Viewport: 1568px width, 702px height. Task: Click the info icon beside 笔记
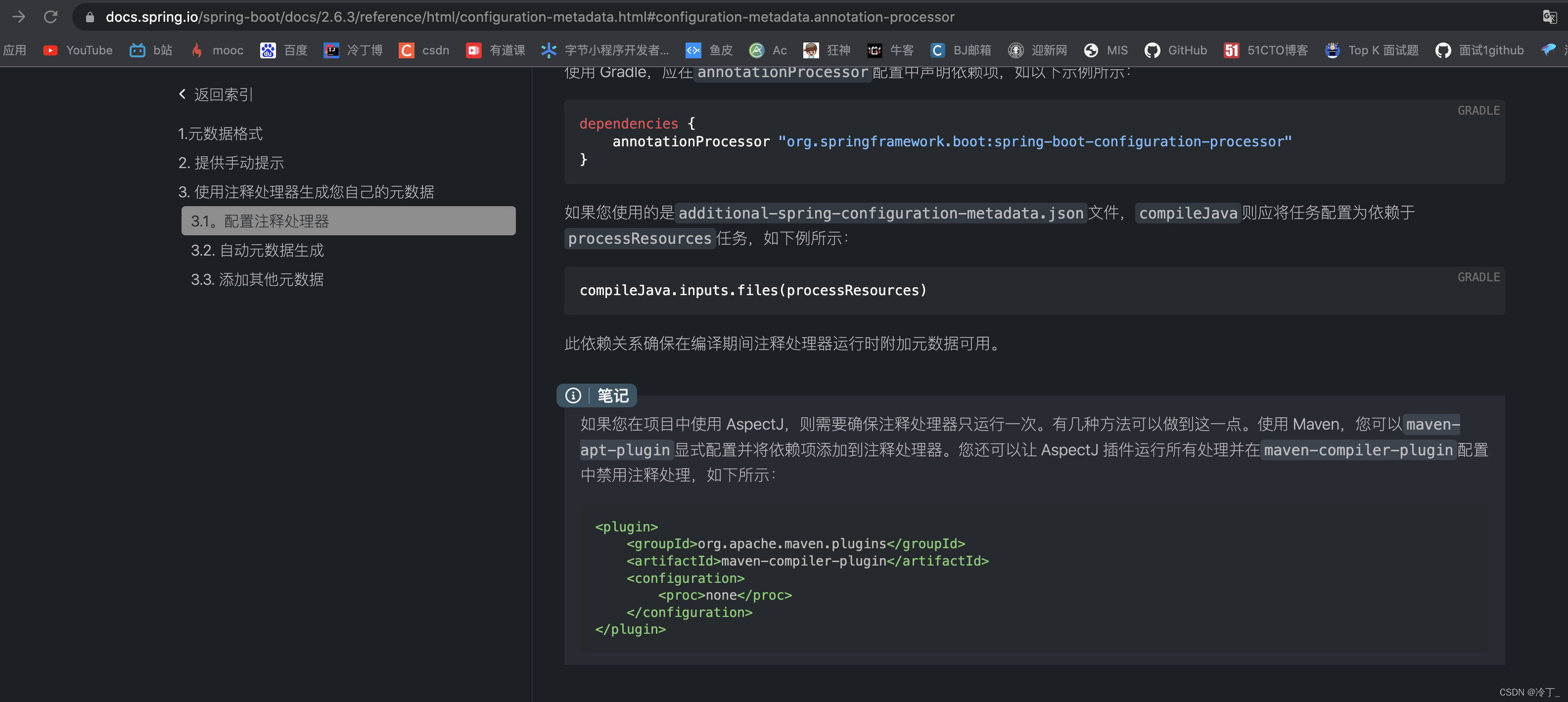click(573, 396)
